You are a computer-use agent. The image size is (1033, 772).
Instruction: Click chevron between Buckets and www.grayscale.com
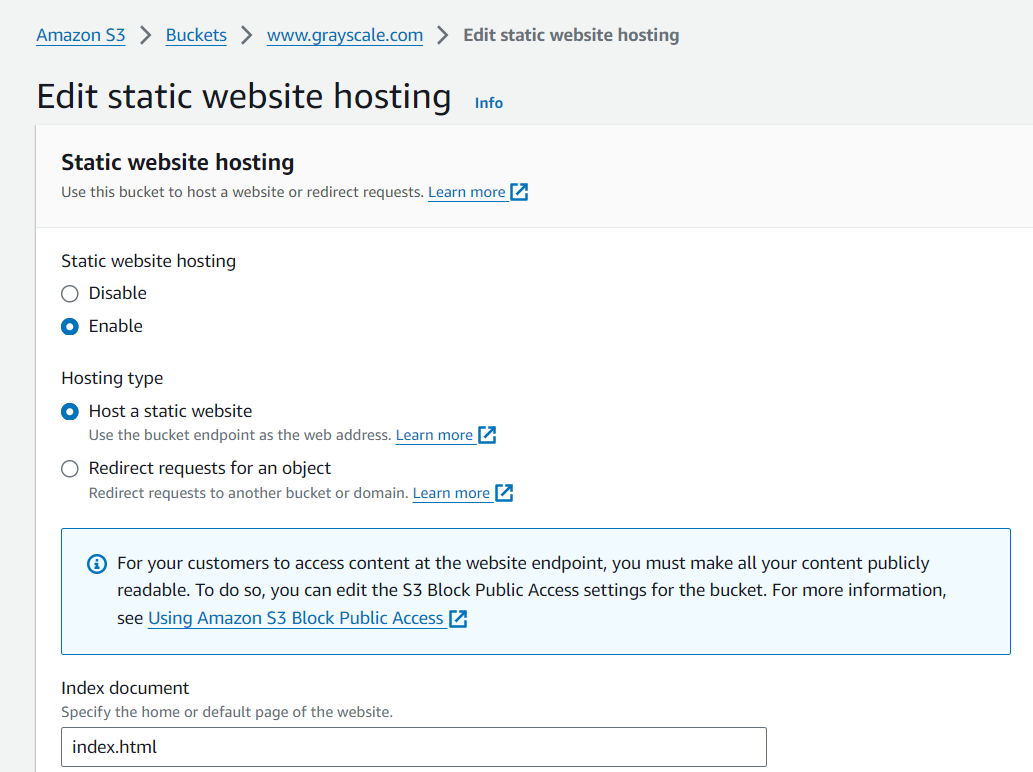pyautogui.click(x=247, y=35)
